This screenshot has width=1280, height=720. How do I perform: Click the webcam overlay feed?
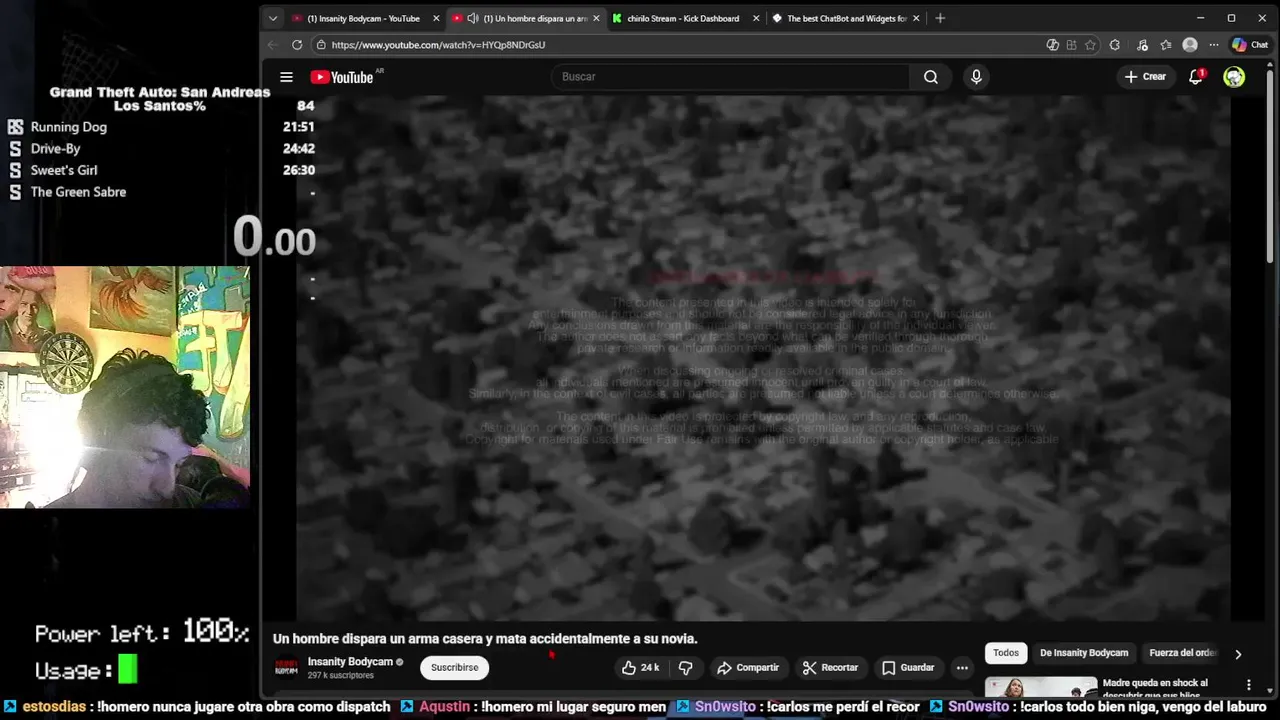click(125, 387)
